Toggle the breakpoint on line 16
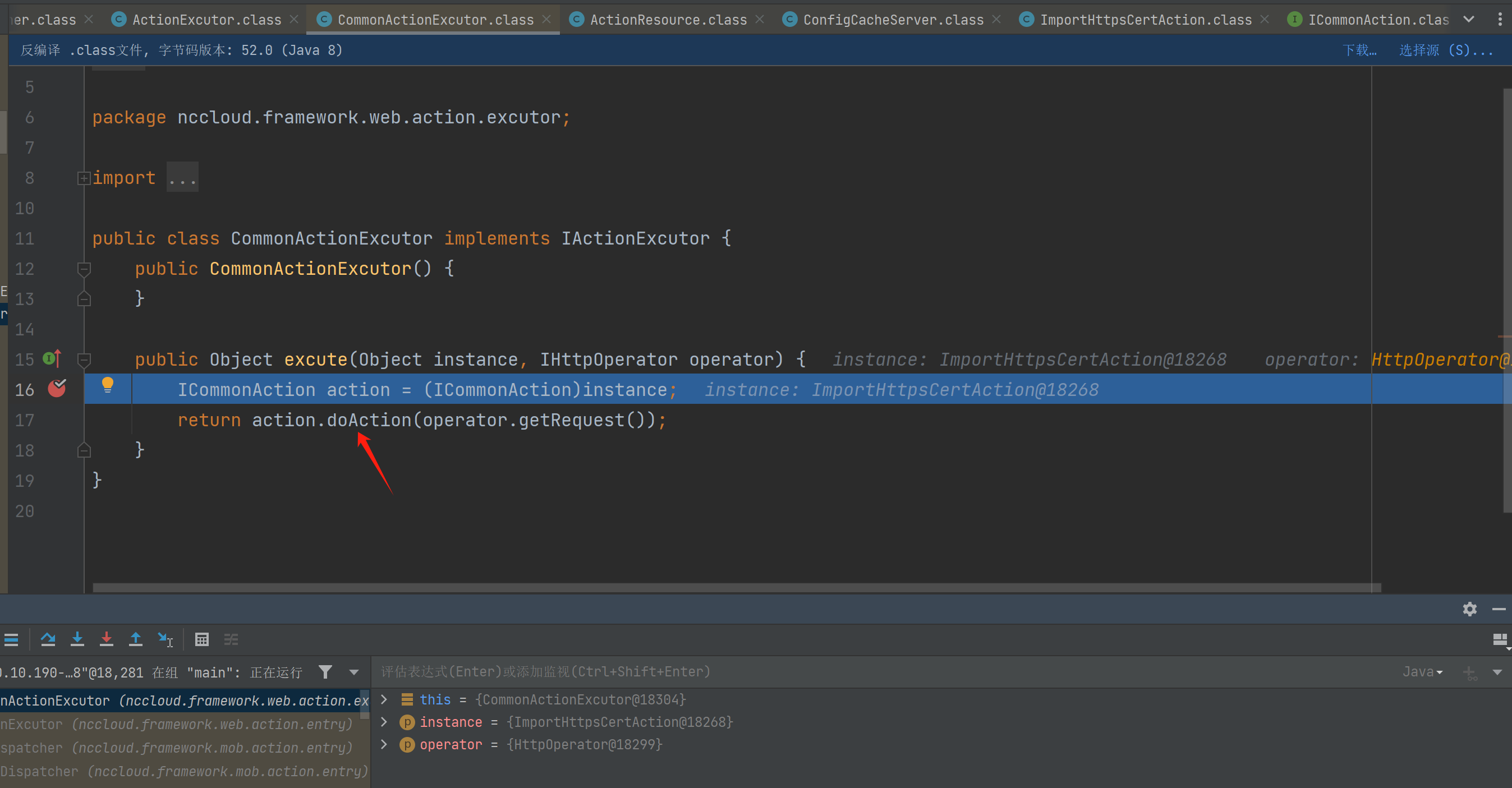 [x=57, y=389]
